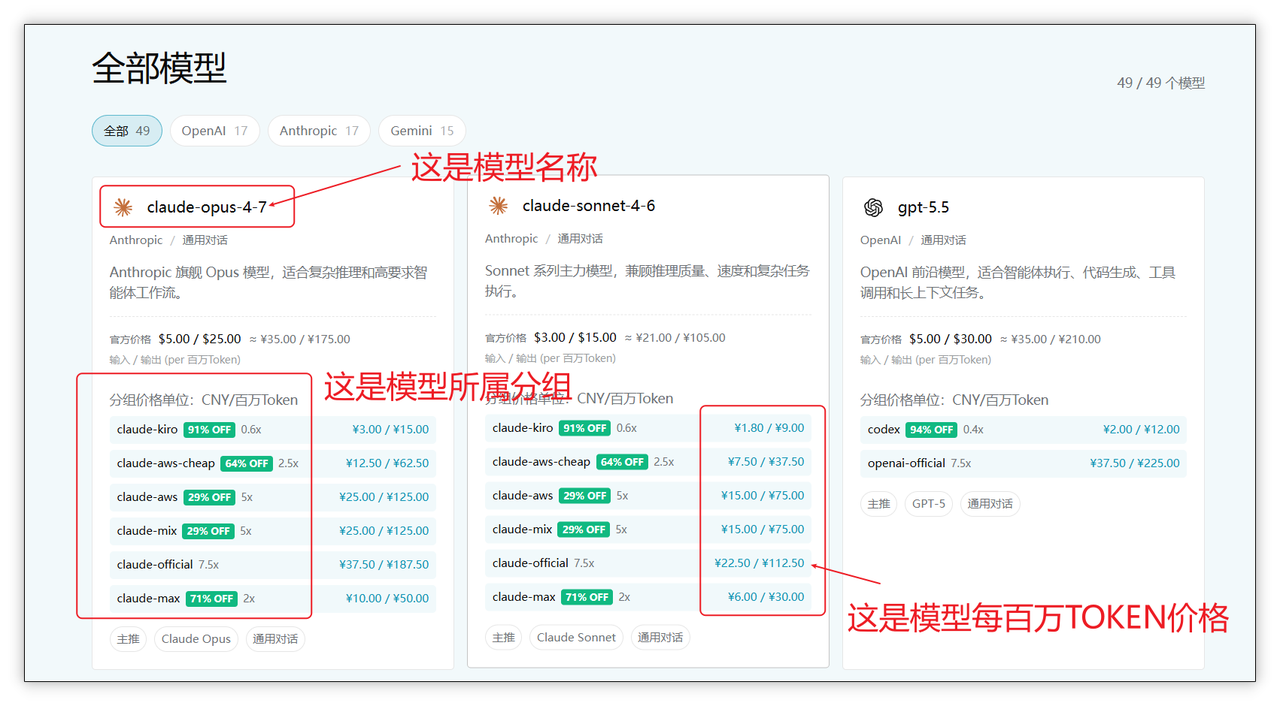Select the 全部 49 filter tab
Image resolution: width=1280 pixels, height=706 pixels.
127,131
